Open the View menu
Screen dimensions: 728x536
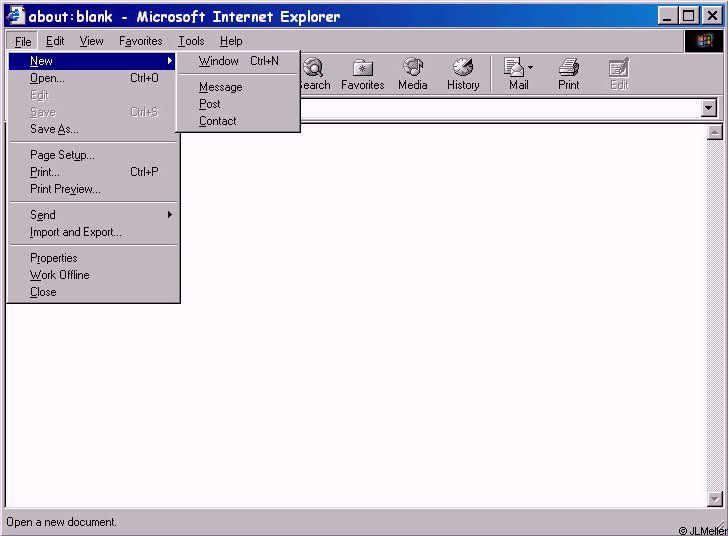point(91,41)
